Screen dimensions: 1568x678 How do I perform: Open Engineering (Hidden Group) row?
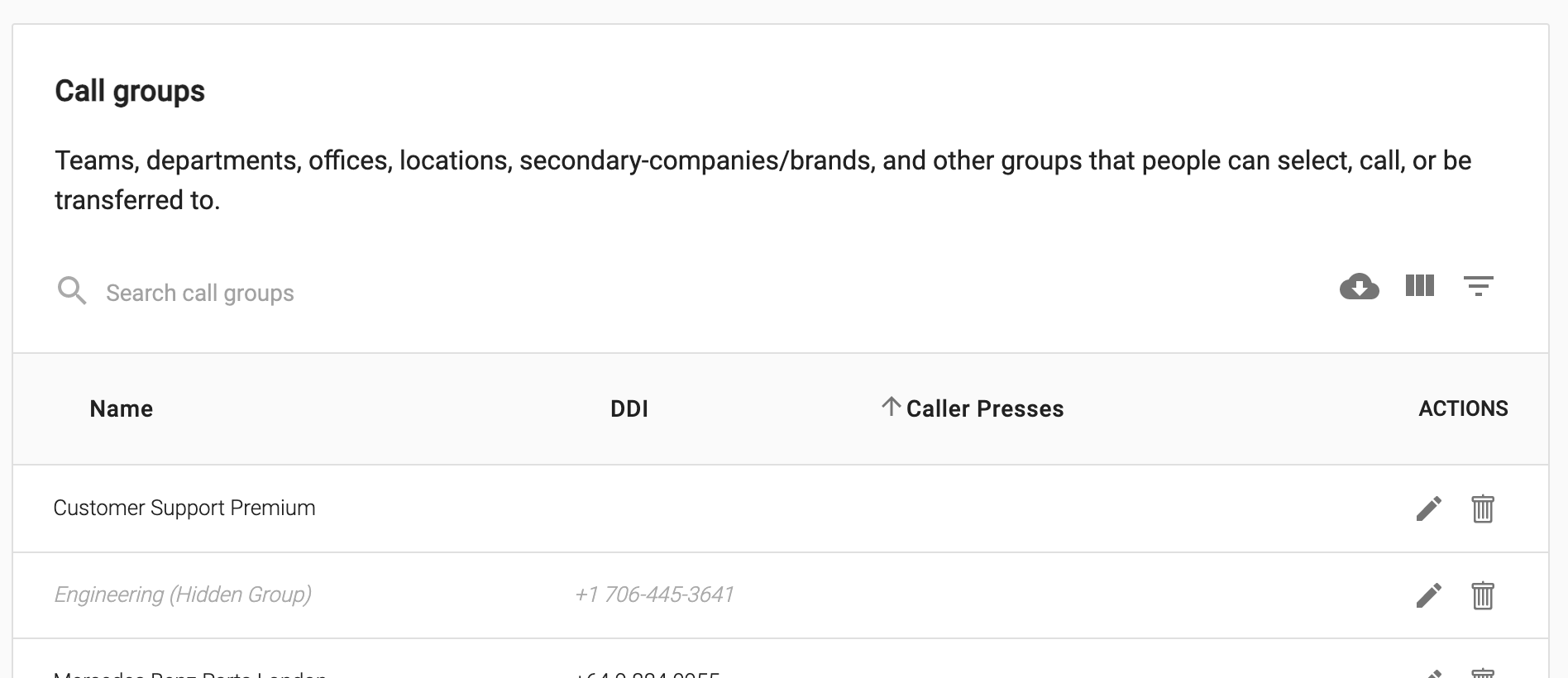(x=781, y=595)
